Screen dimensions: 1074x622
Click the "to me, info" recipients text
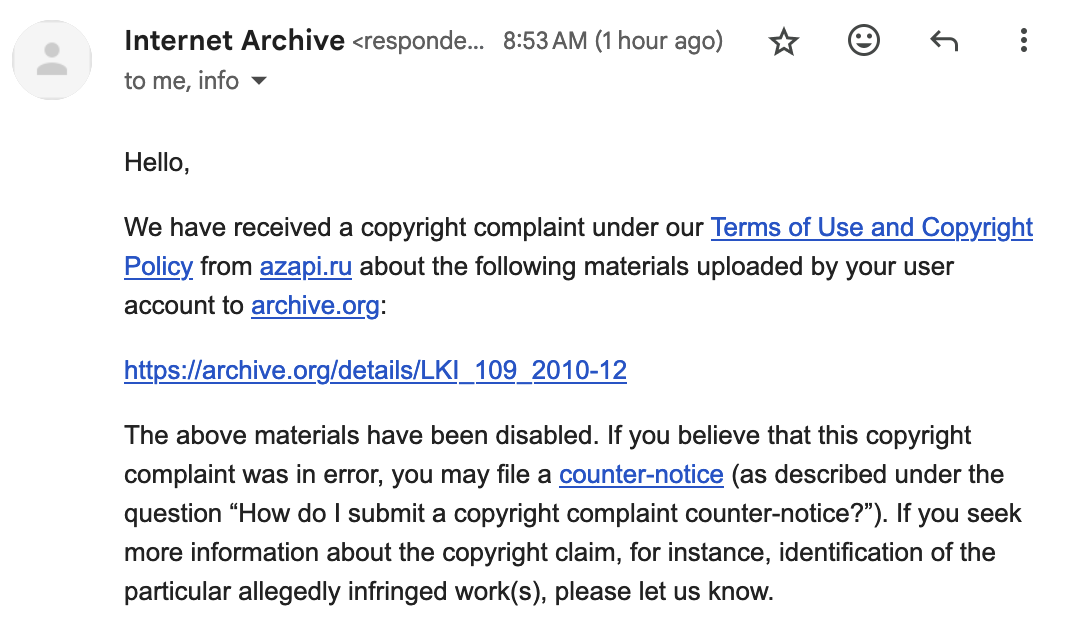click(181, 81)
